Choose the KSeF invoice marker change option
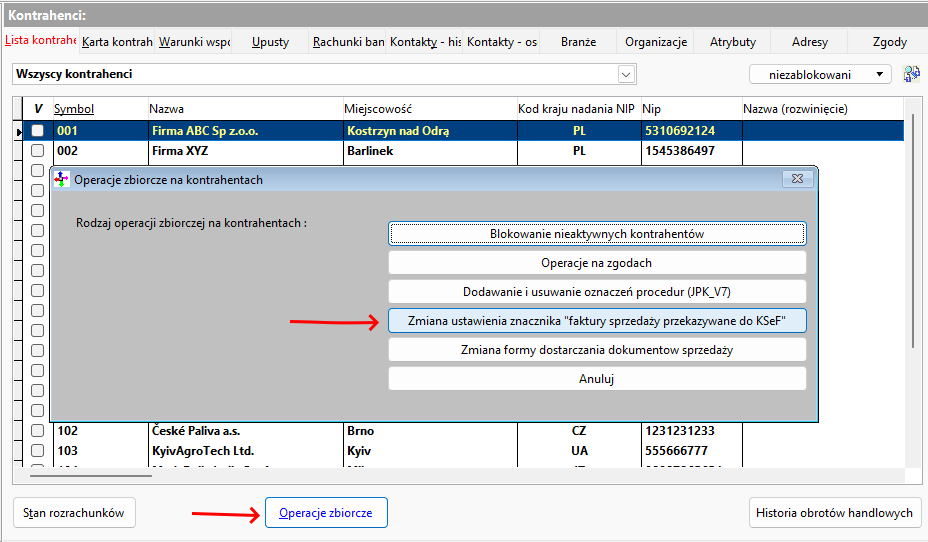The image size is (928, 542). tap(597, 321)
